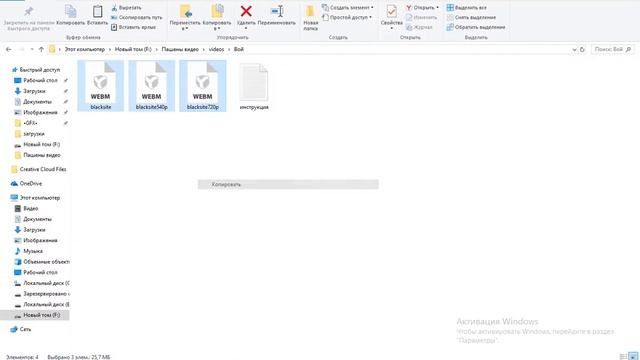The width and height of the screenshot is (640, 360).
Task: Open Загрузки under This PC
Action: (x=34, y=230)
